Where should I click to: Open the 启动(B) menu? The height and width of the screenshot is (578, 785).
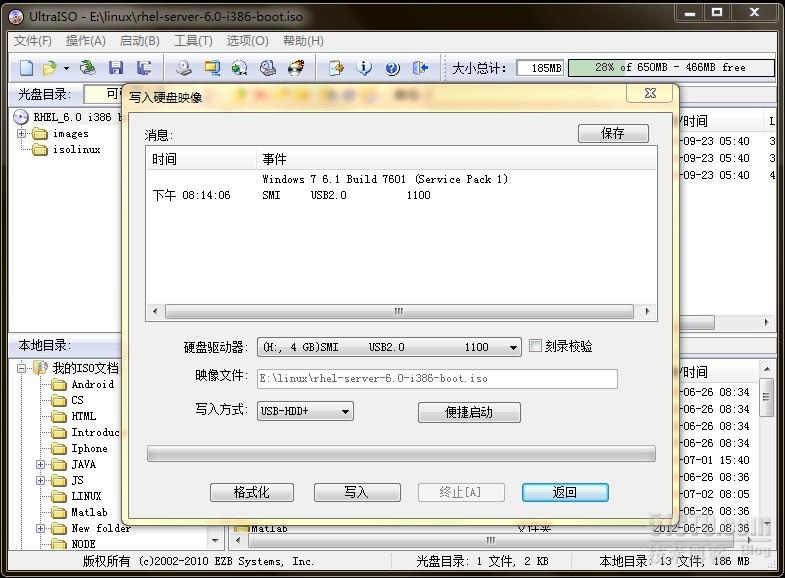point(140,41)
